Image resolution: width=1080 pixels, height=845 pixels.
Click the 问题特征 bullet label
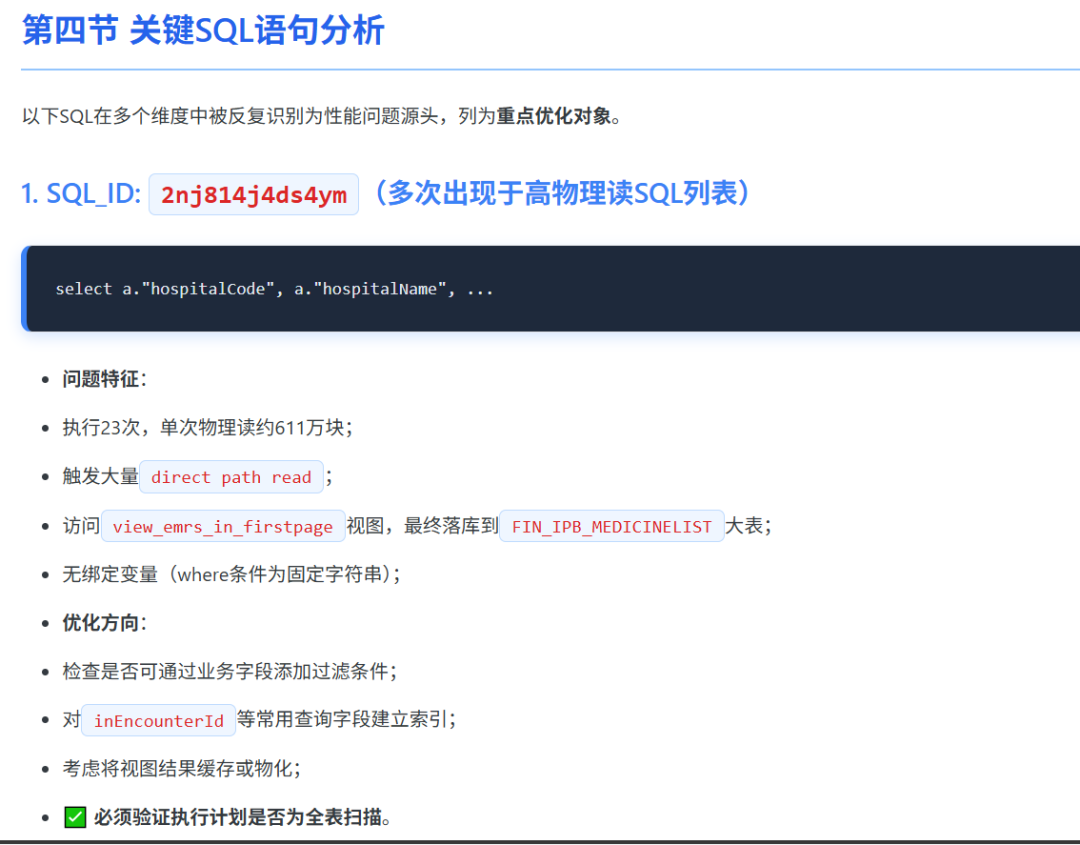(x=104, y=379)
